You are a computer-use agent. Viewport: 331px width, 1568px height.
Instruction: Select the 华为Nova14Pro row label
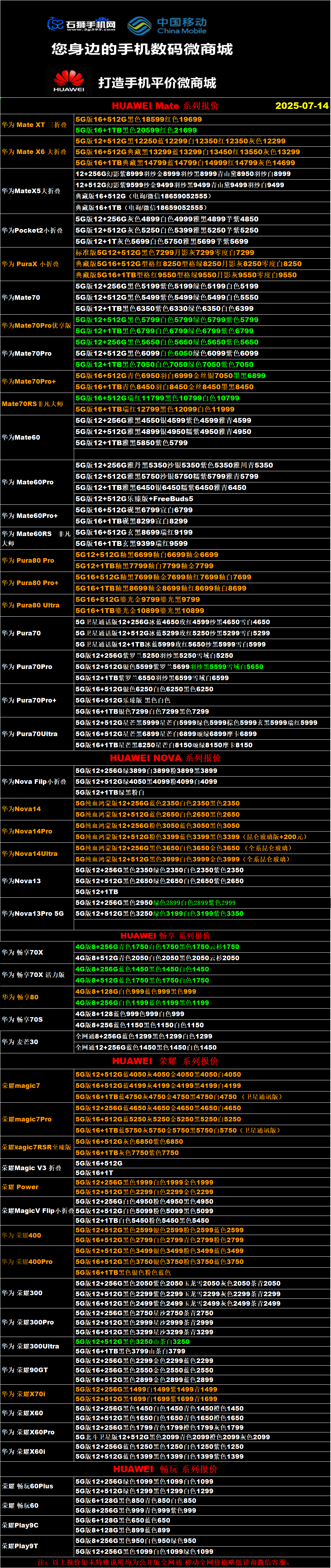(27, 832)
